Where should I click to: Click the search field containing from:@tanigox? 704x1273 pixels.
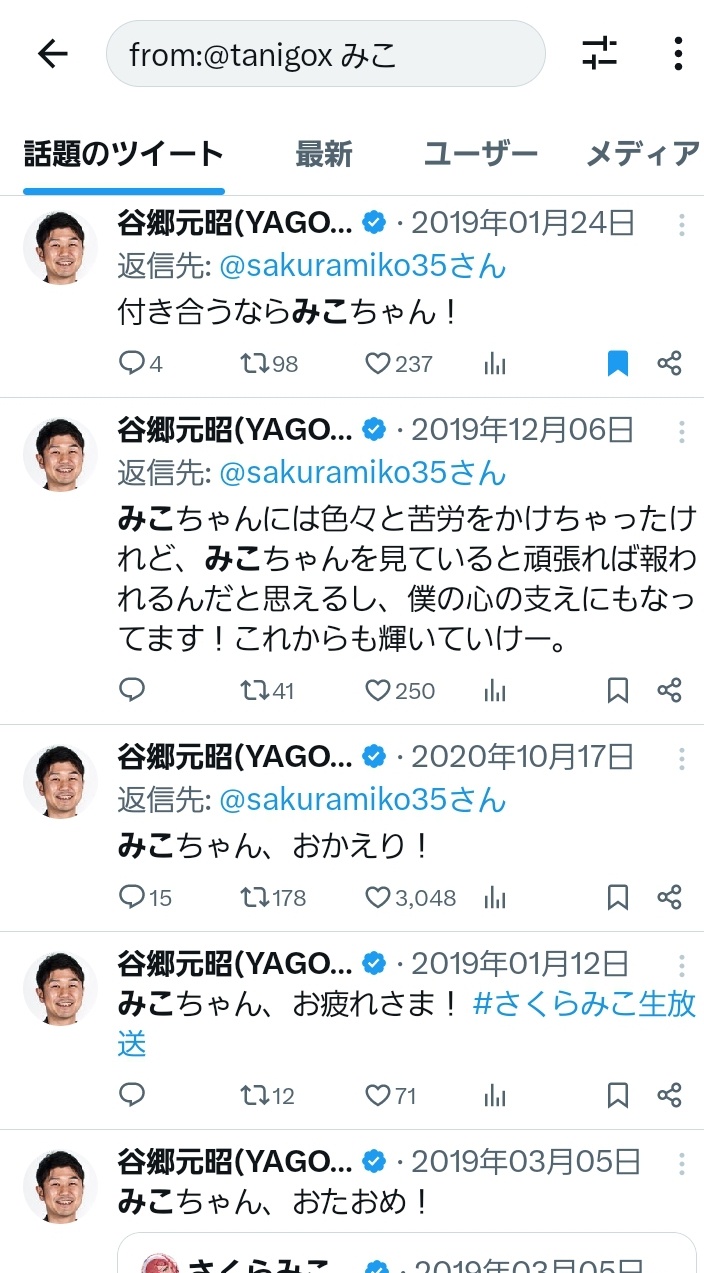[326, 54]
